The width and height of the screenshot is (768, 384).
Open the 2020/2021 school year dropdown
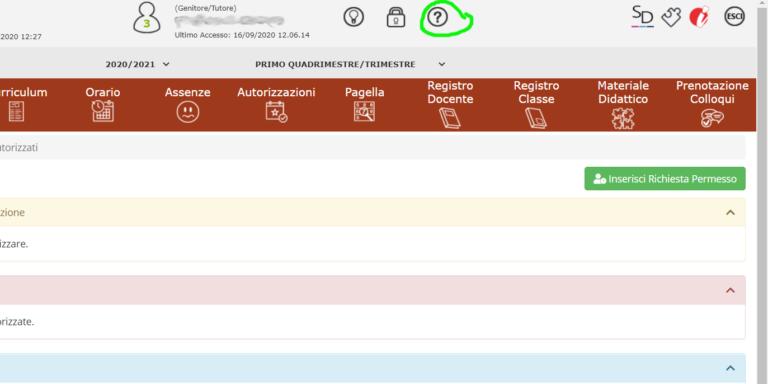tap(138, 64)
